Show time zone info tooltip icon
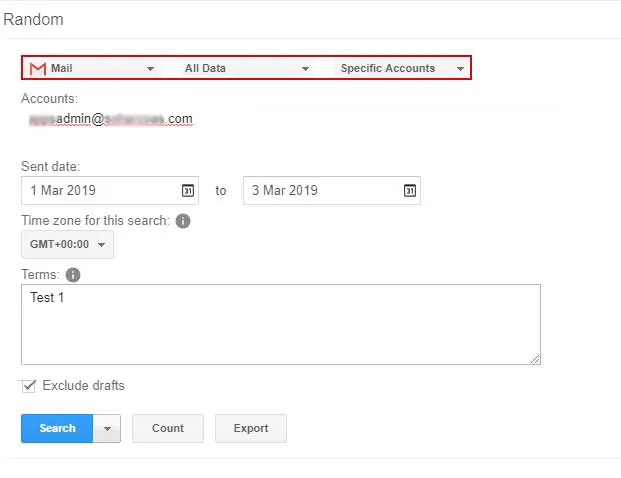This screenshot has height=478, width=621. [x=183, y=221]
